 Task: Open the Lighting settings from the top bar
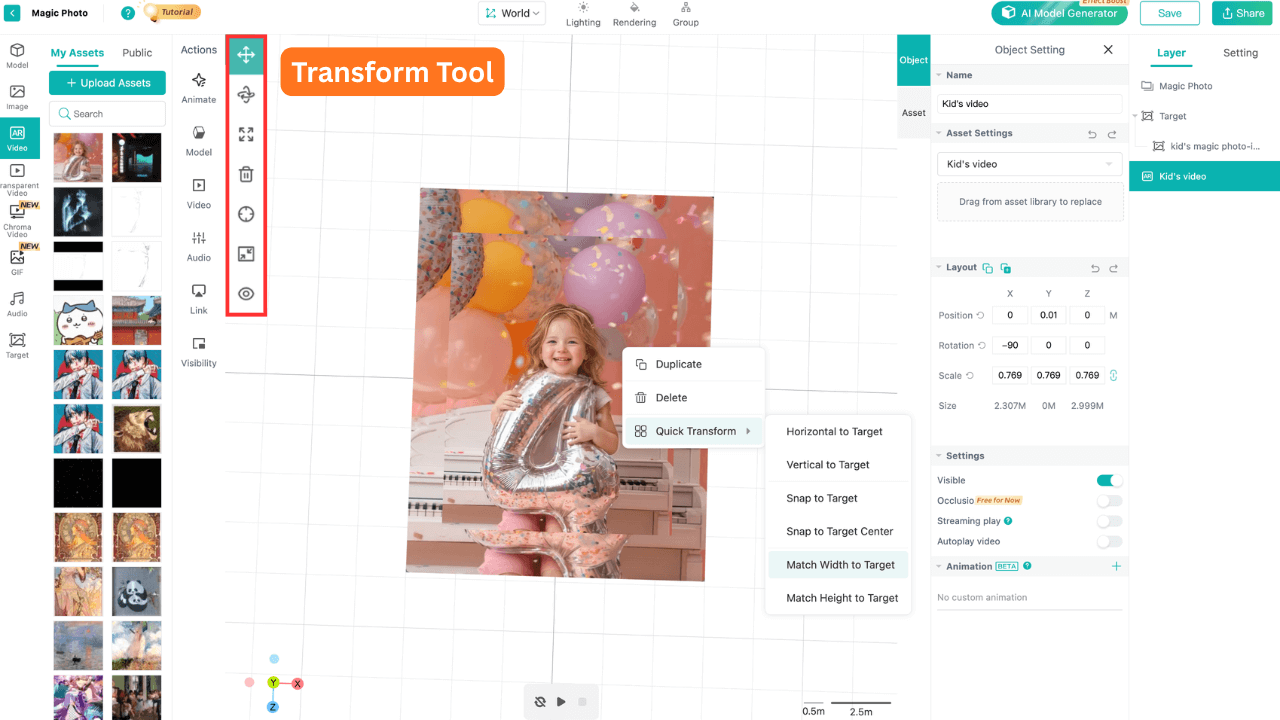583,13
